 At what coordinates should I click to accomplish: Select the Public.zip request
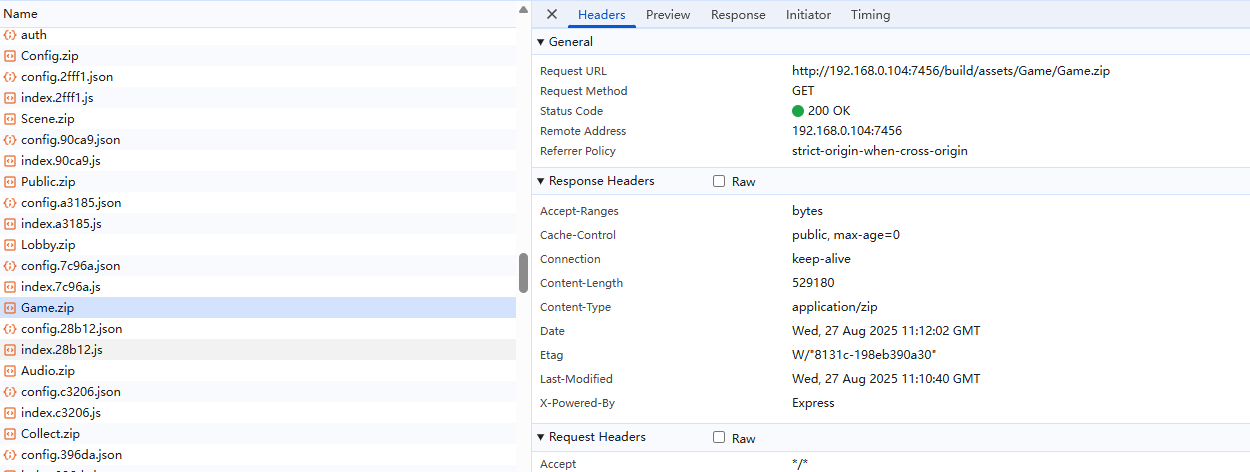click(48, 182)
